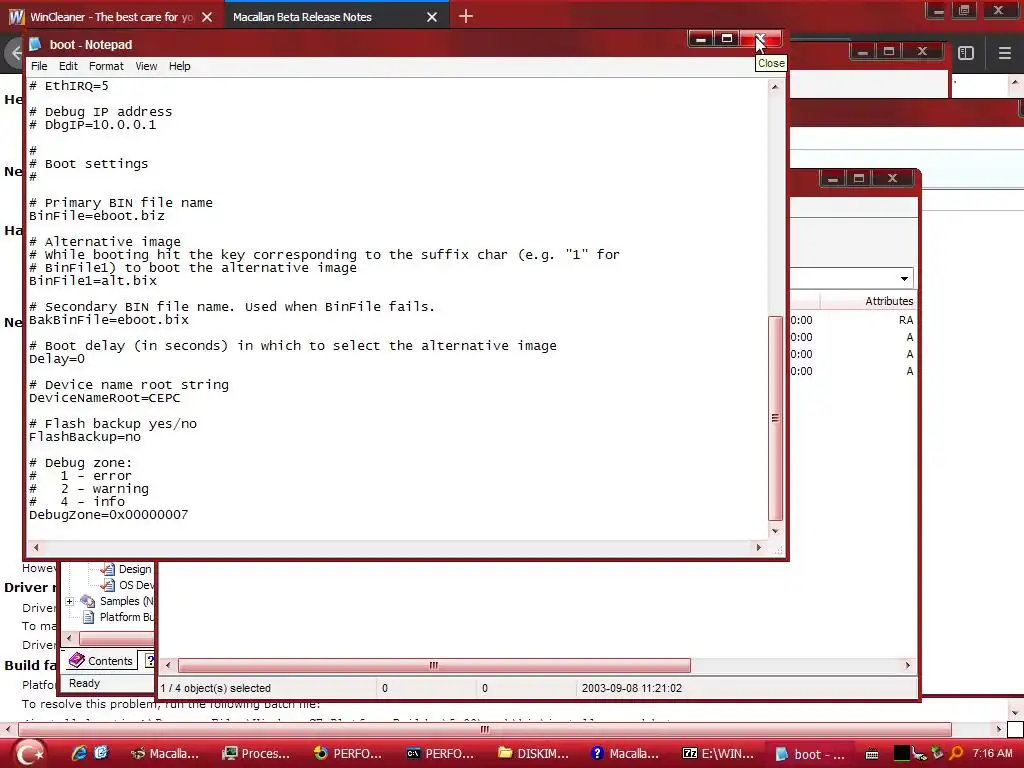Switch to E:\WIN... 7-Zip taskbar button
This screenshot has width=1024, height=768.
click(717, 754)
